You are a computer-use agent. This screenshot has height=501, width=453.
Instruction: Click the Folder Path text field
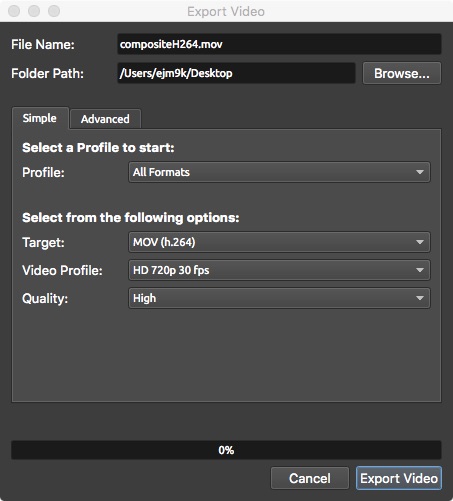coord(236,73)
